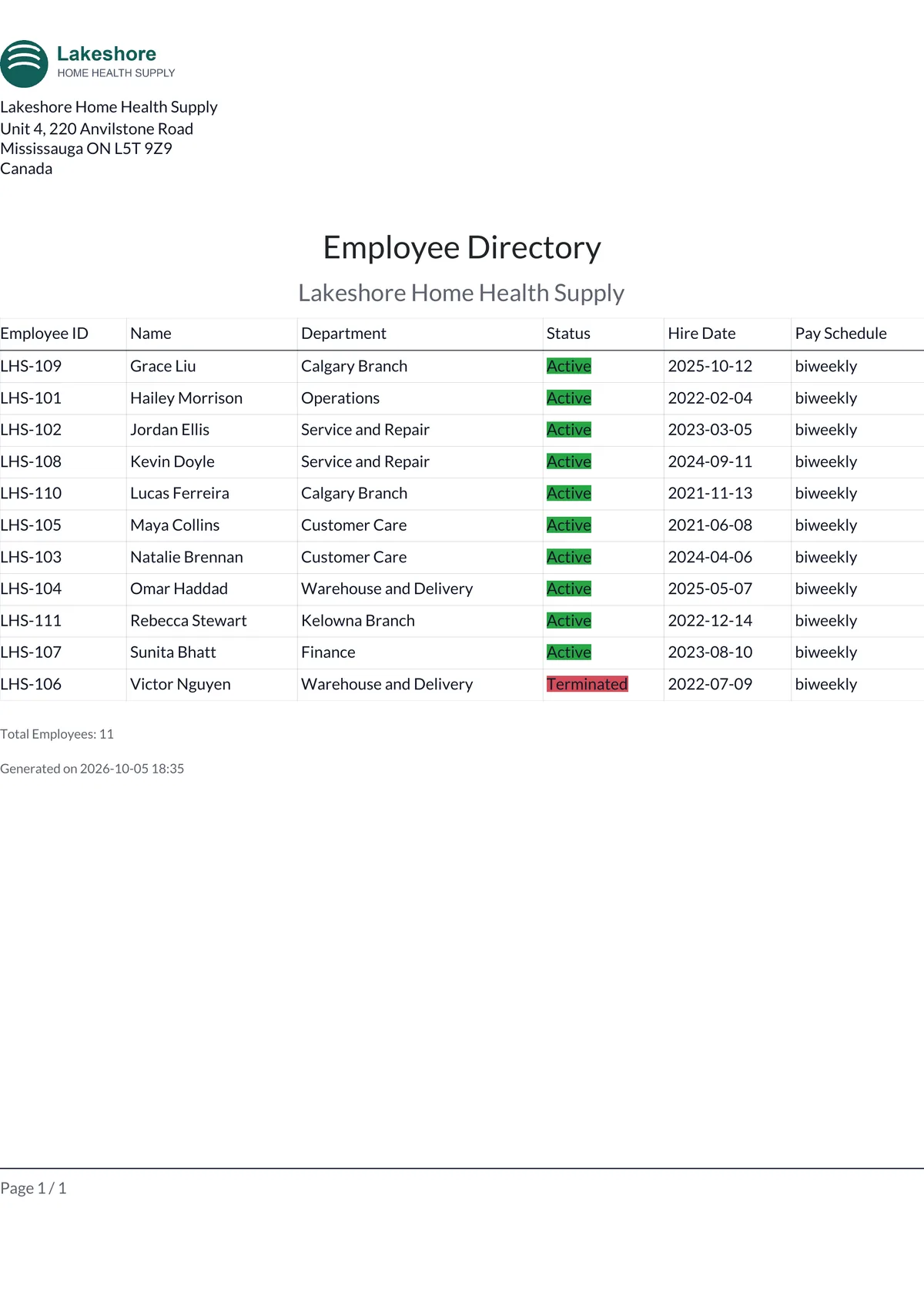Viewport: 924px width, 1308px height.
Task: Click hire date 2024-09-11
Action: click(x=710, y=461)
